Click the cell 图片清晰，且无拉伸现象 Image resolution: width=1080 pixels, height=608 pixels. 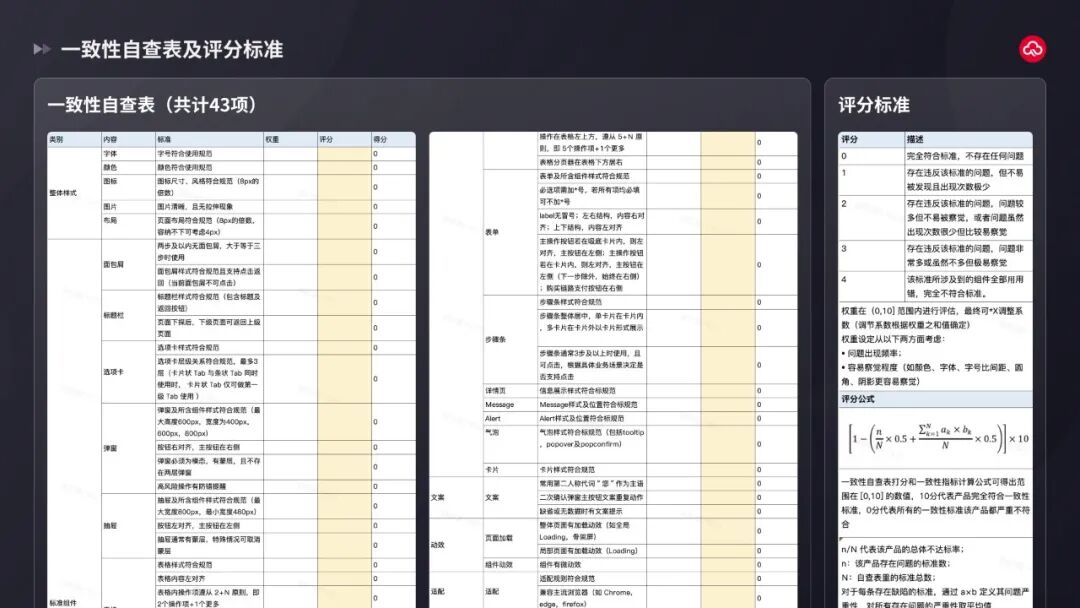(209, 207)
